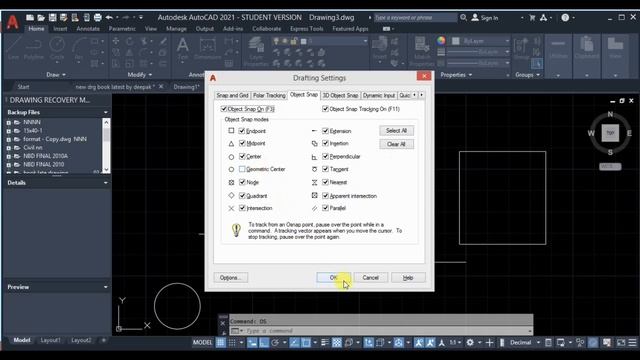Expand the Civil nn backup file node
The width and height of the screenshot is (640, 360).
coord(9,148)
